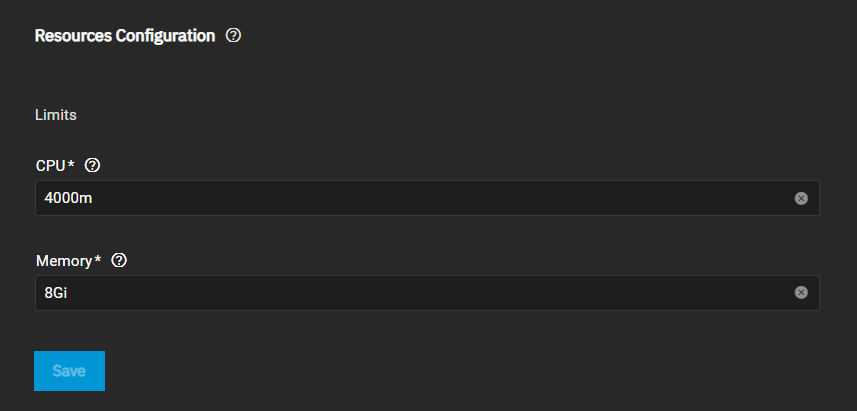The height and width of the screenshot is (411, 857).
Task: Click the CPU field label
Action: 50,165
